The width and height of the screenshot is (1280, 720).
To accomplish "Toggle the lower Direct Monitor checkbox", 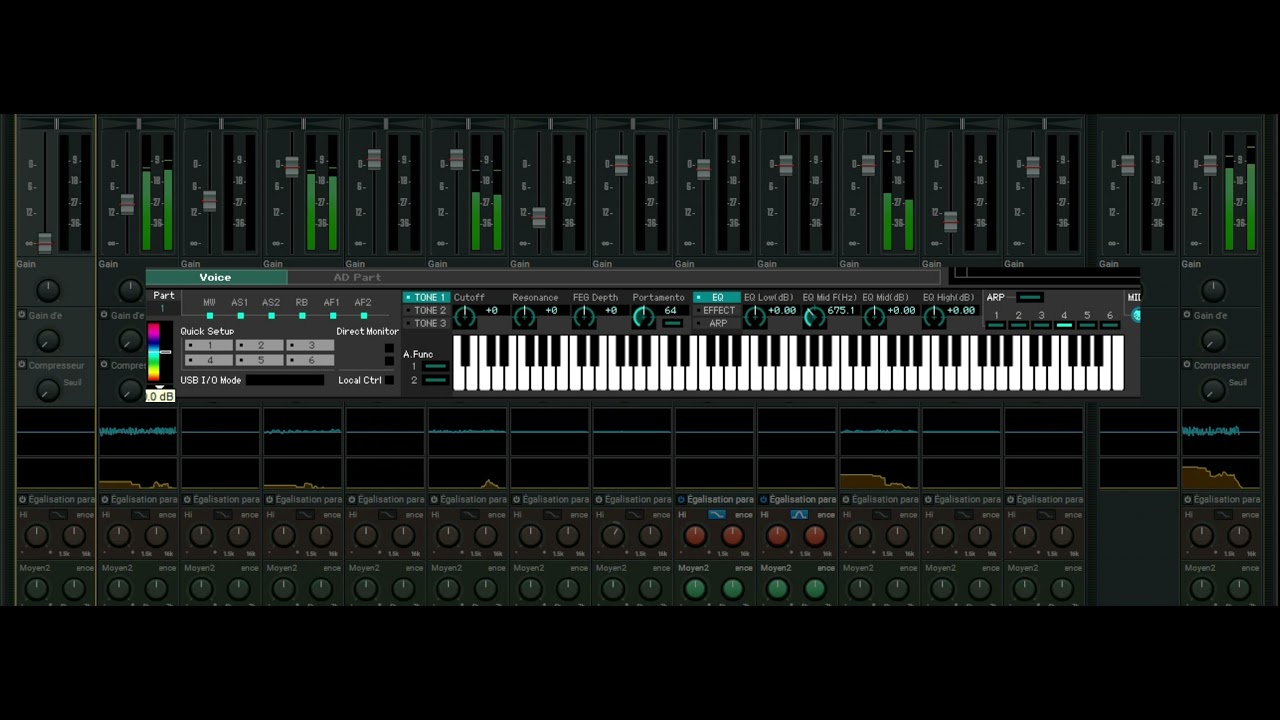I will [x=389, y=362].
